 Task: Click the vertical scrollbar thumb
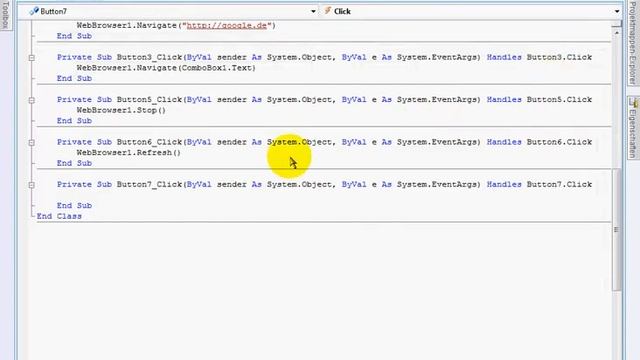[x=616, y=229]
